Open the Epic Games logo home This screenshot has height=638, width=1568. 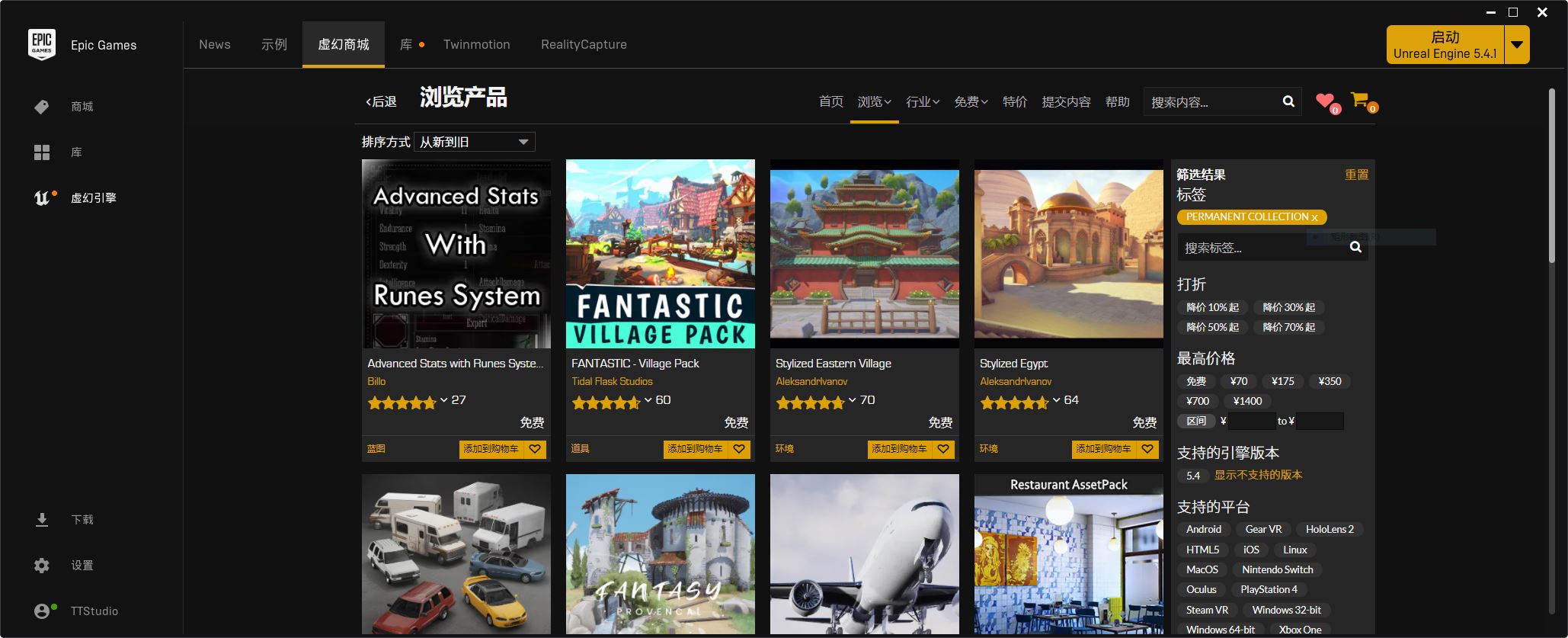point(42,45)
